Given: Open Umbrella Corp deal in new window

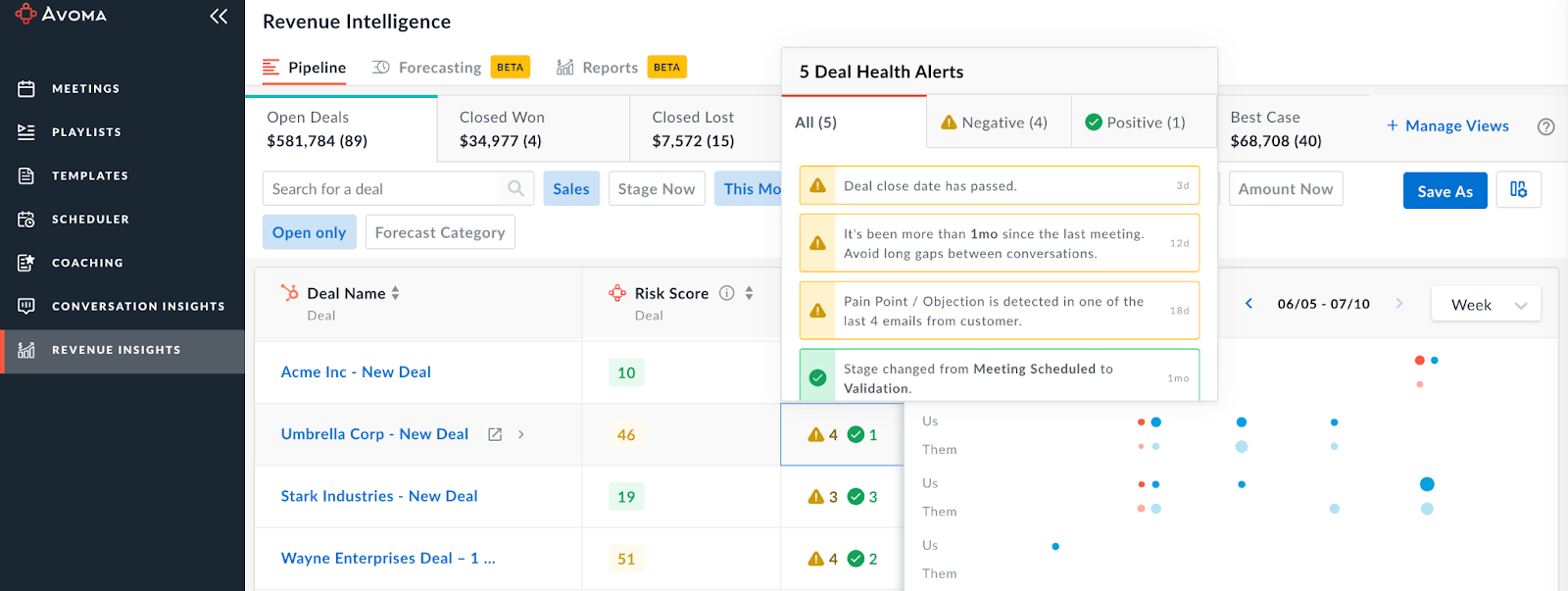Looking at the screenshot, I should coord(495,434).
